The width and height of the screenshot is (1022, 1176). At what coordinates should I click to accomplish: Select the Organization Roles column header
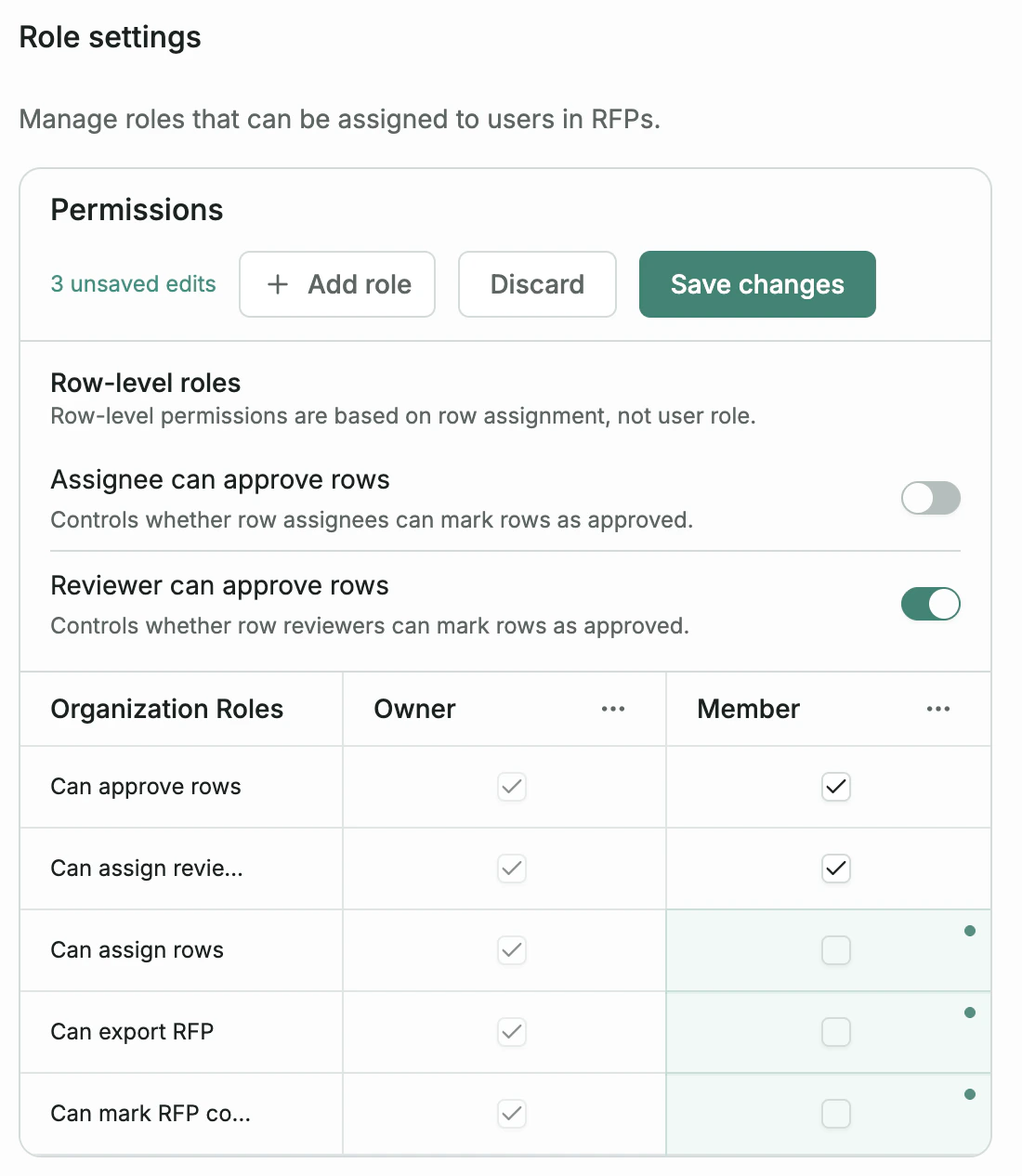point(167,709)
